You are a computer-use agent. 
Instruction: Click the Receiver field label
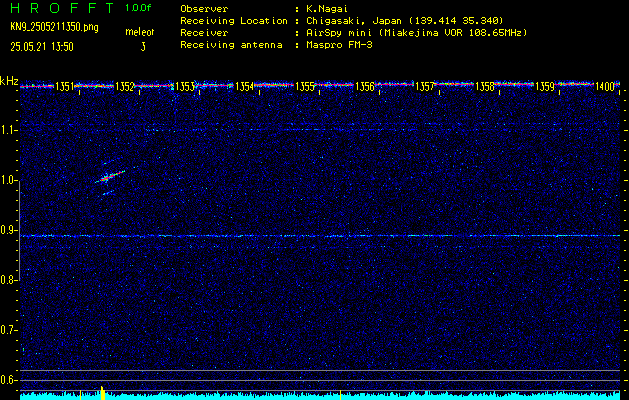tap(204, 32)
